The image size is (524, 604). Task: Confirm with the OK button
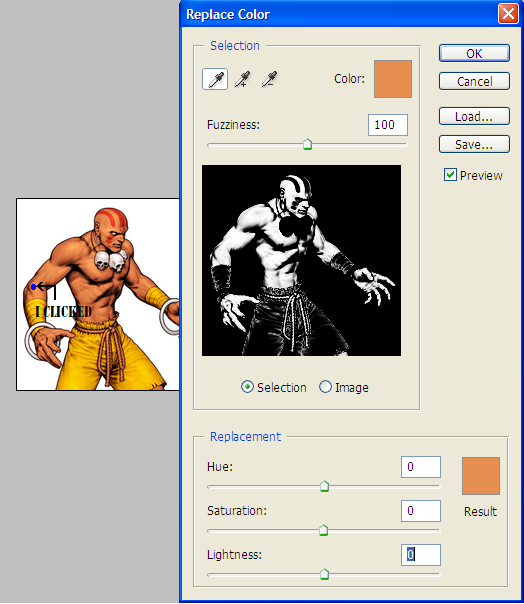coord(474,53)
